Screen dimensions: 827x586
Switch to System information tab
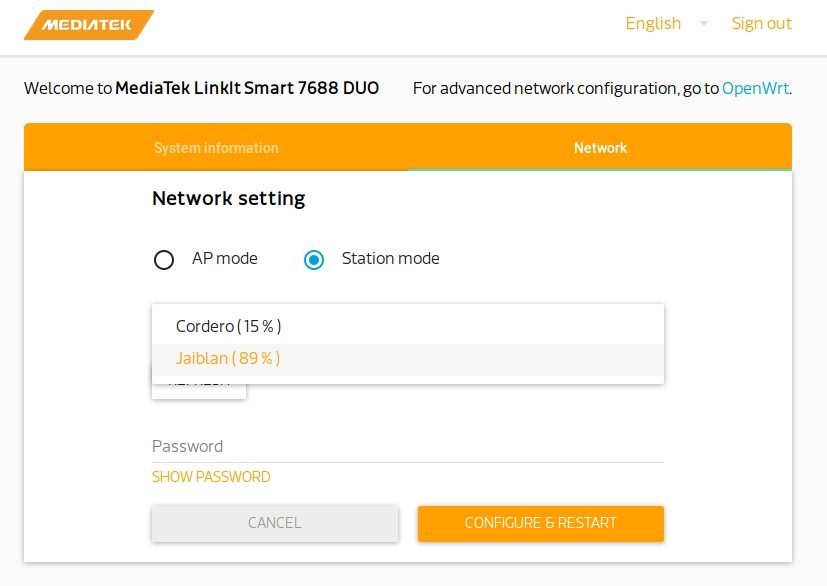coord(216,148)
